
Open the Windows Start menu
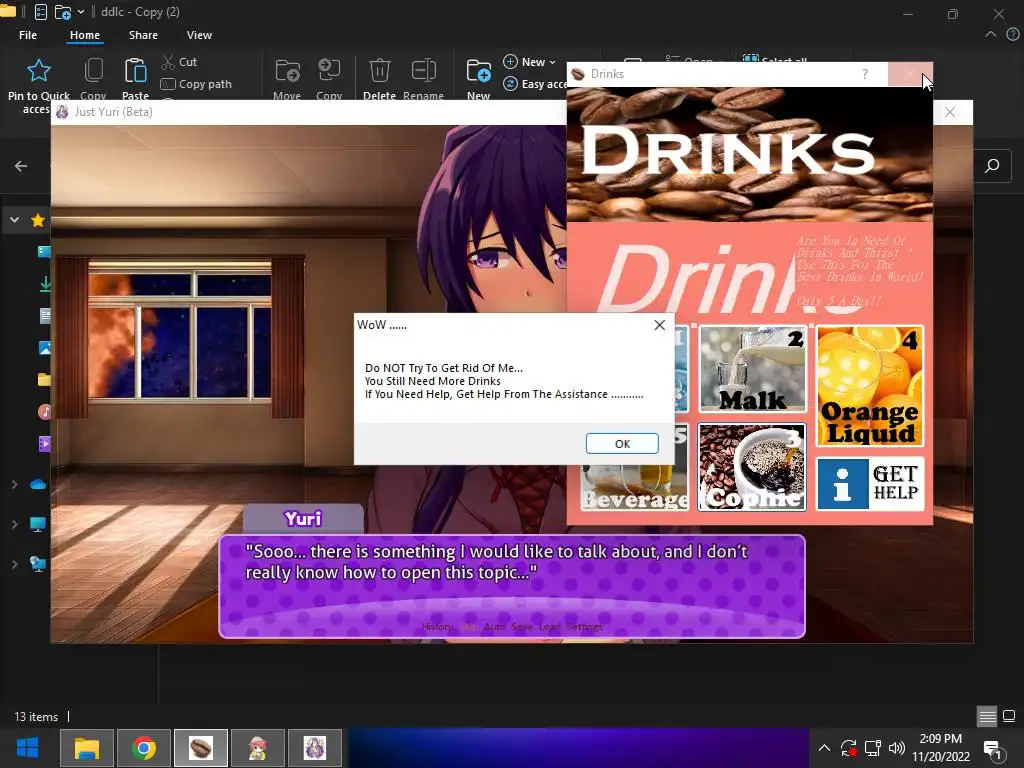[27, 748]
